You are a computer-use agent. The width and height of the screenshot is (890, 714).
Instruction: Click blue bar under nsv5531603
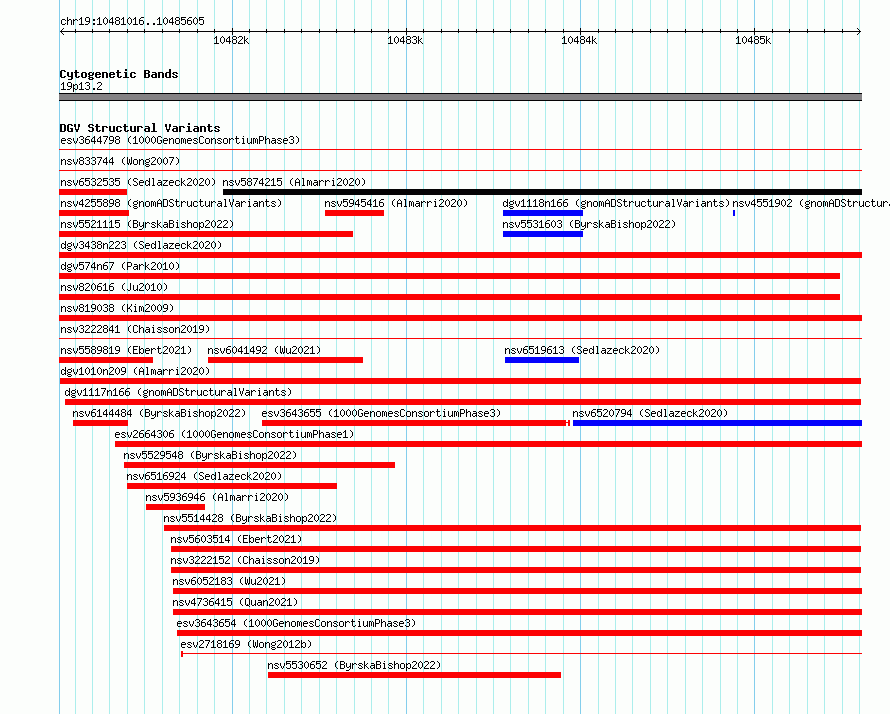click(543, 234)
